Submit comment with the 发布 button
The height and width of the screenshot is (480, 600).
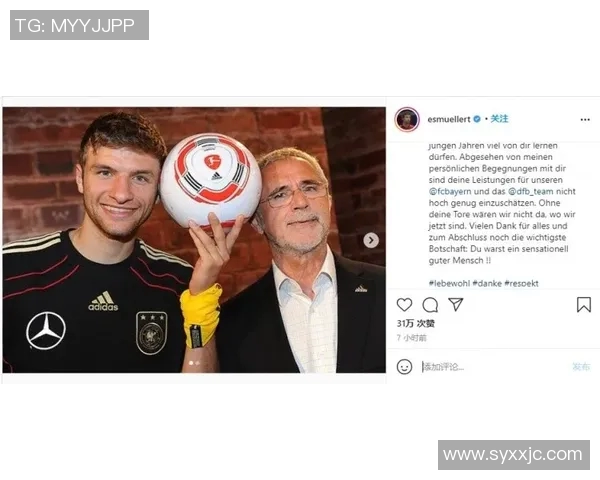(x=581, y=367)
